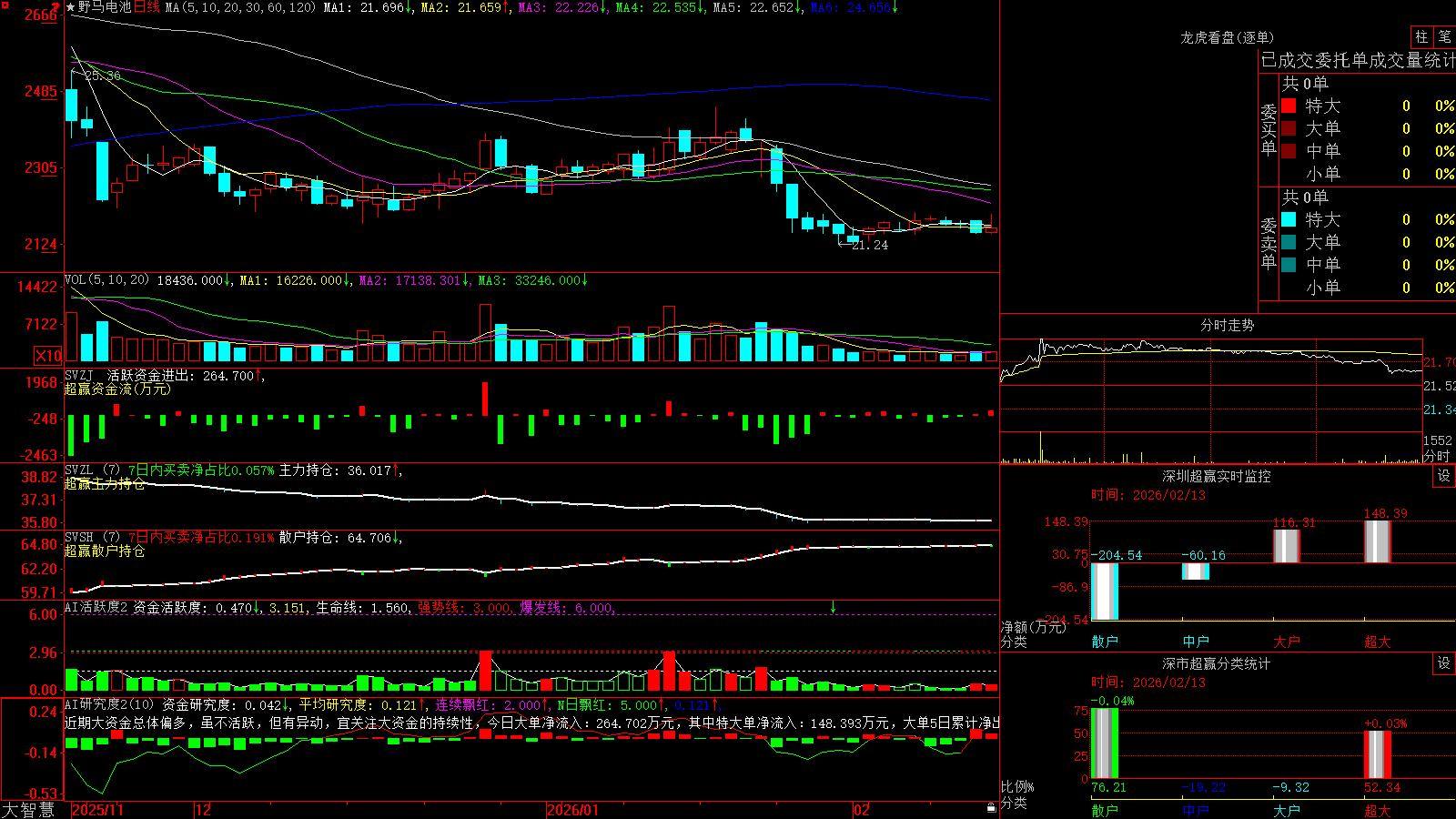Open the 设 settings for 深圳超赢实时监控
1456x819 pixels.
[1444, 476]
